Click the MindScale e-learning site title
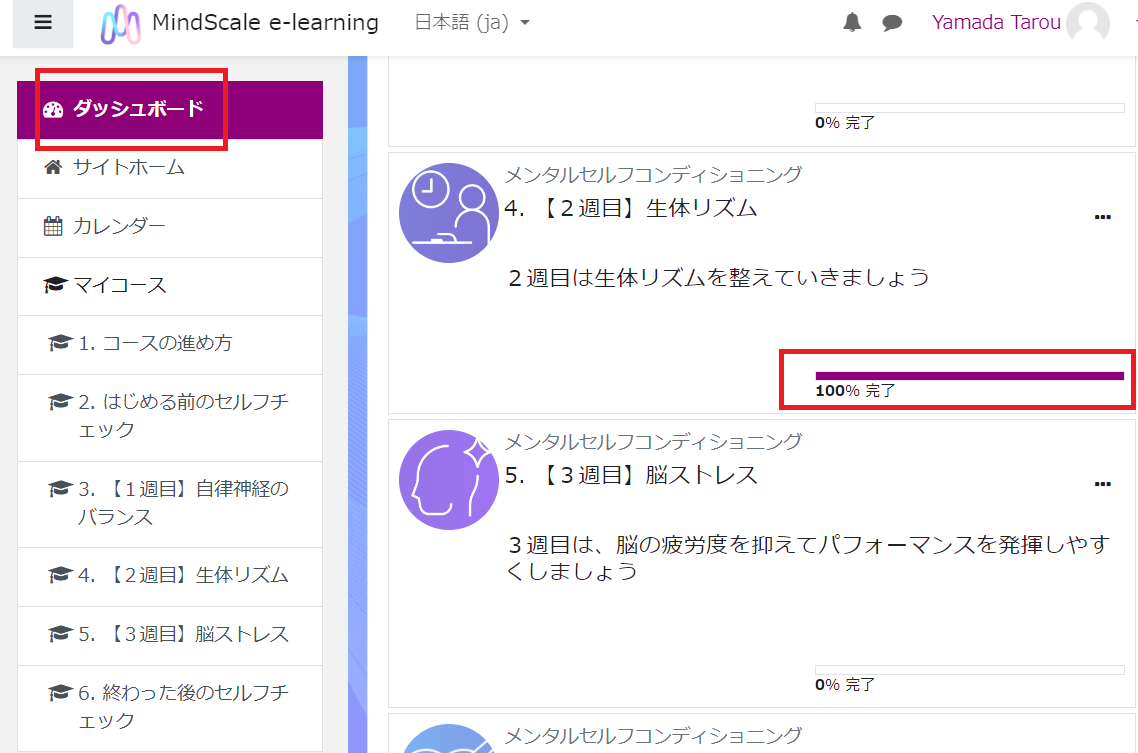This screenshot has width=1138, height=753. [266, 22]
